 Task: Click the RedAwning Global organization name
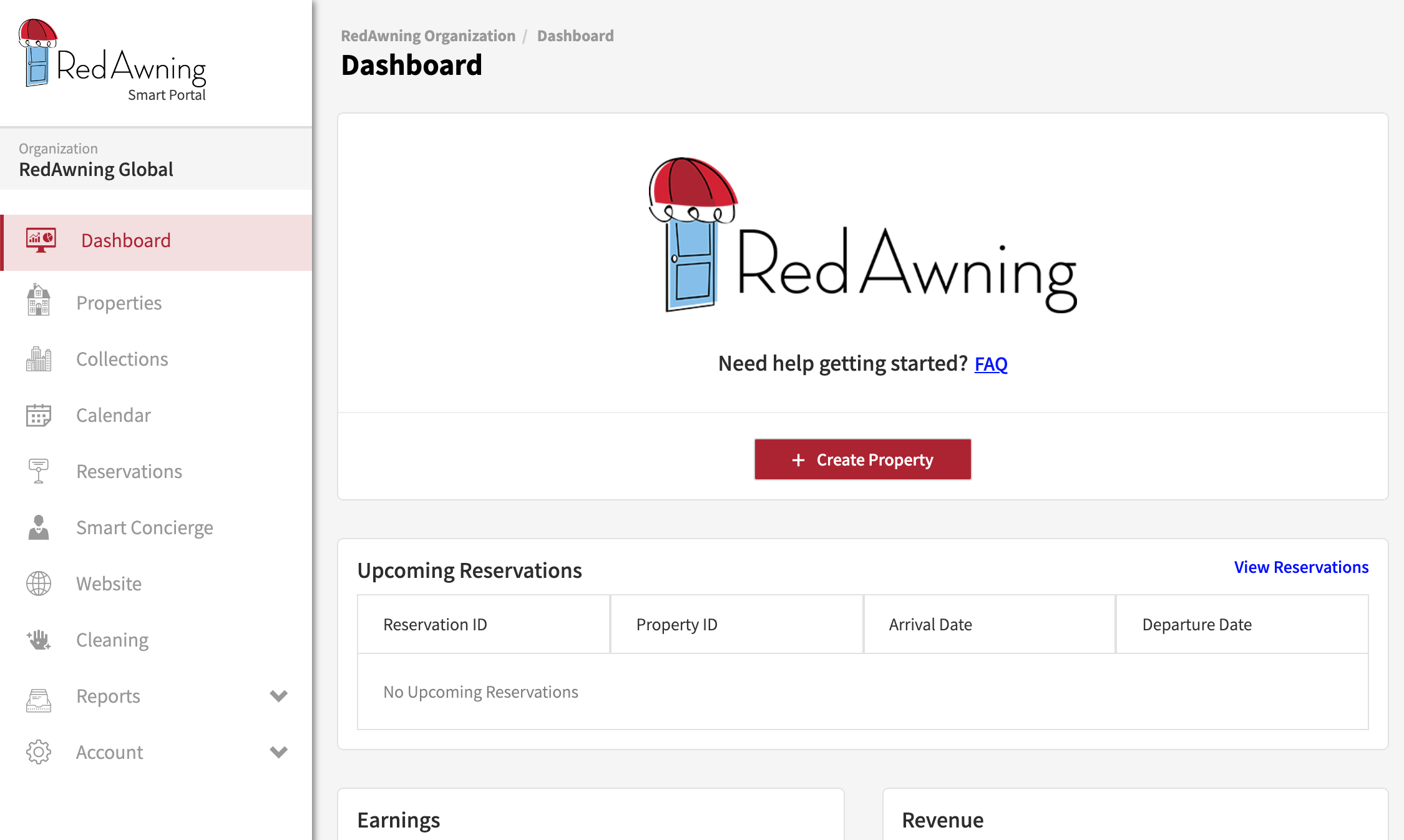tap(96, 169)
